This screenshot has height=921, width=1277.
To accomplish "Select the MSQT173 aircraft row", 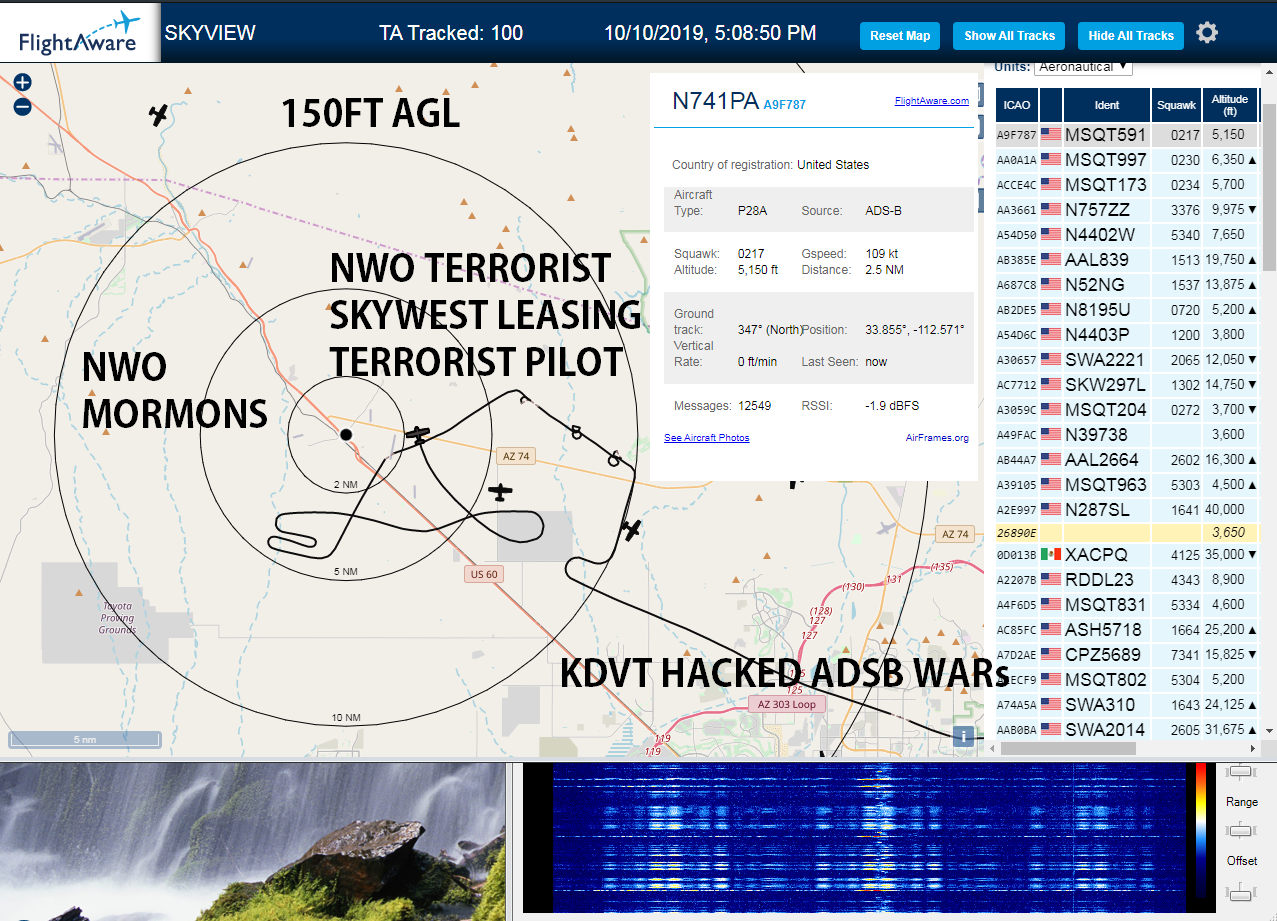I will pyautogui.click(x=1127, y=184).
